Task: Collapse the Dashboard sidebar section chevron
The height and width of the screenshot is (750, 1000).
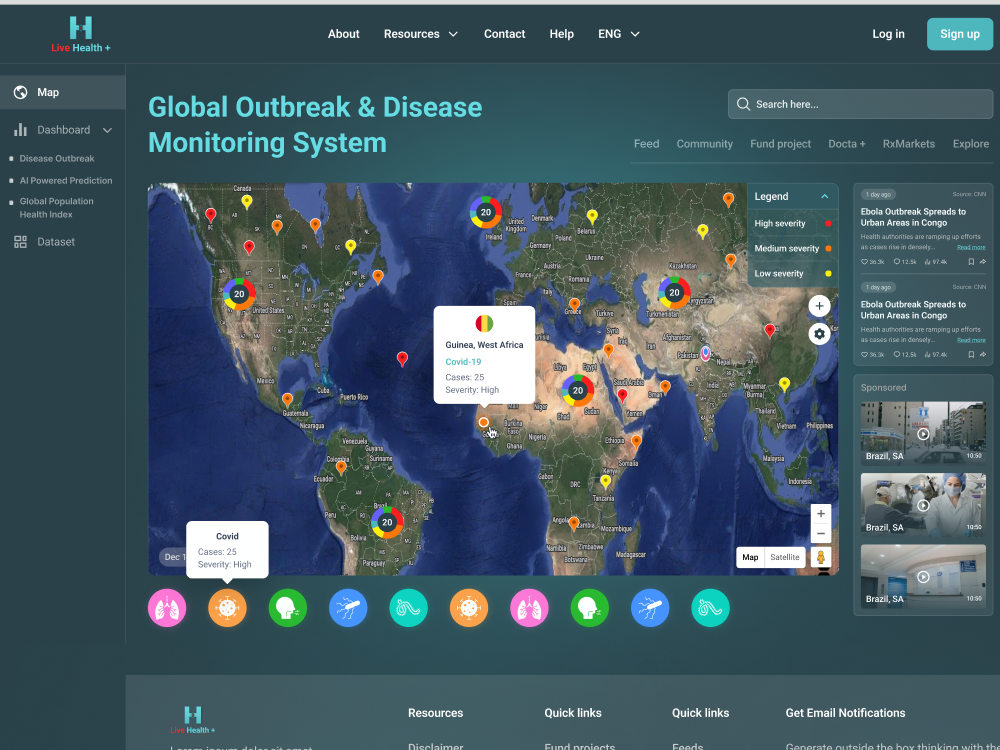Action: click(x=107, y=130)
